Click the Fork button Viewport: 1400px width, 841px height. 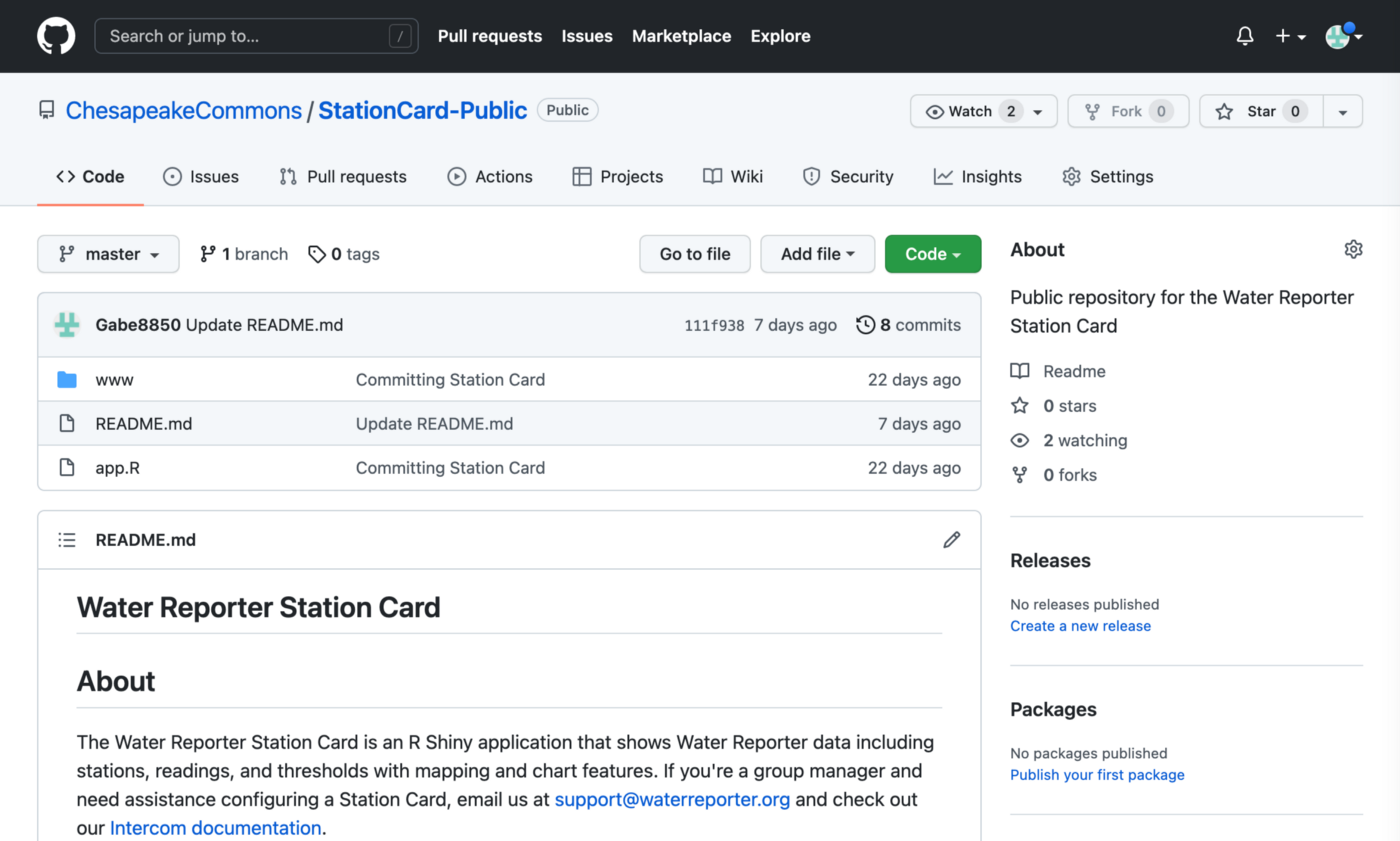tap(1128, 111)
